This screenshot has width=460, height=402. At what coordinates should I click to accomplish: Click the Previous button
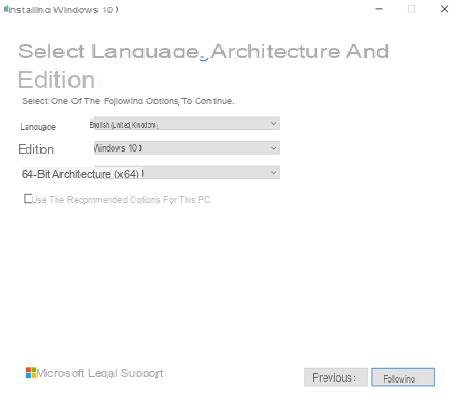click(x=336, y=377)
